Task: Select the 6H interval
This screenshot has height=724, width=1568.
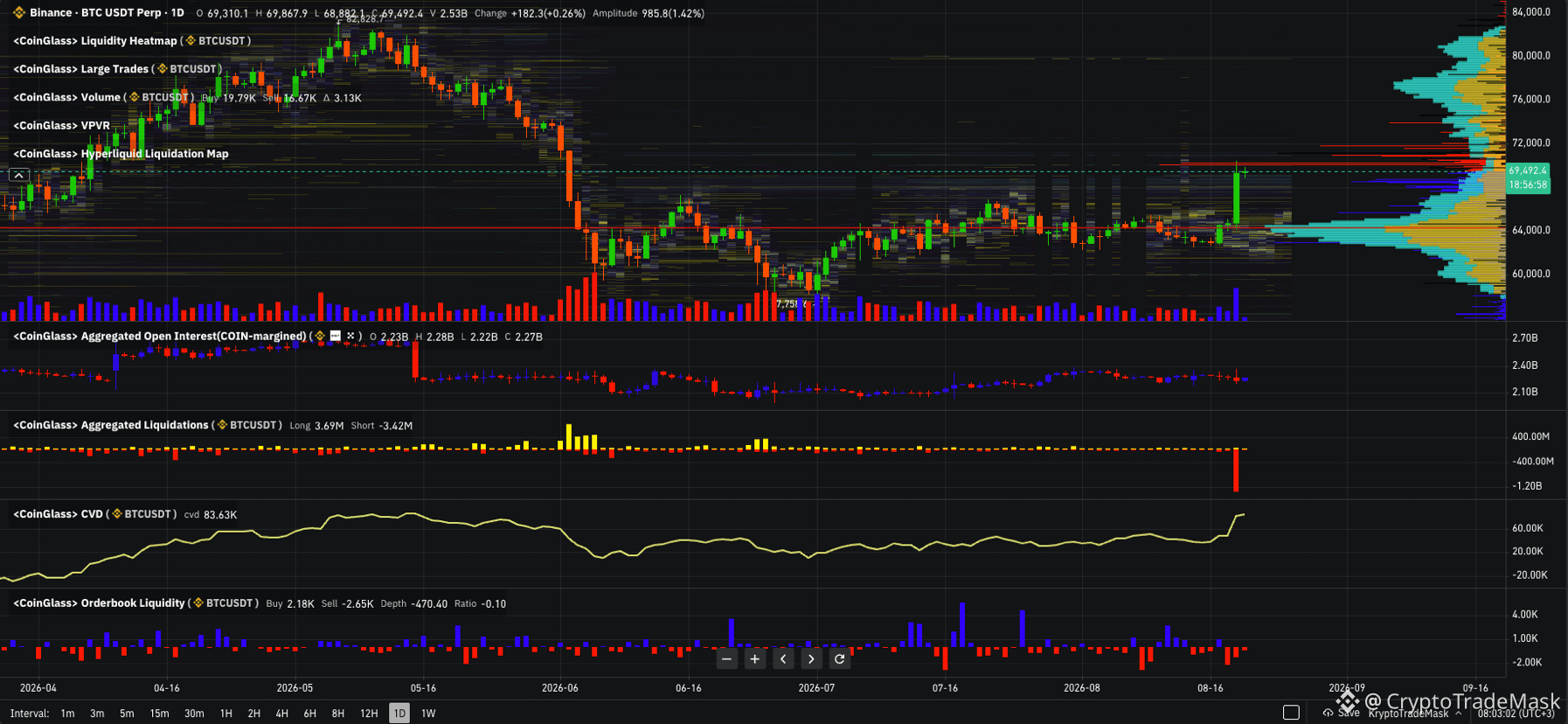Action: (x=310, y=714)
